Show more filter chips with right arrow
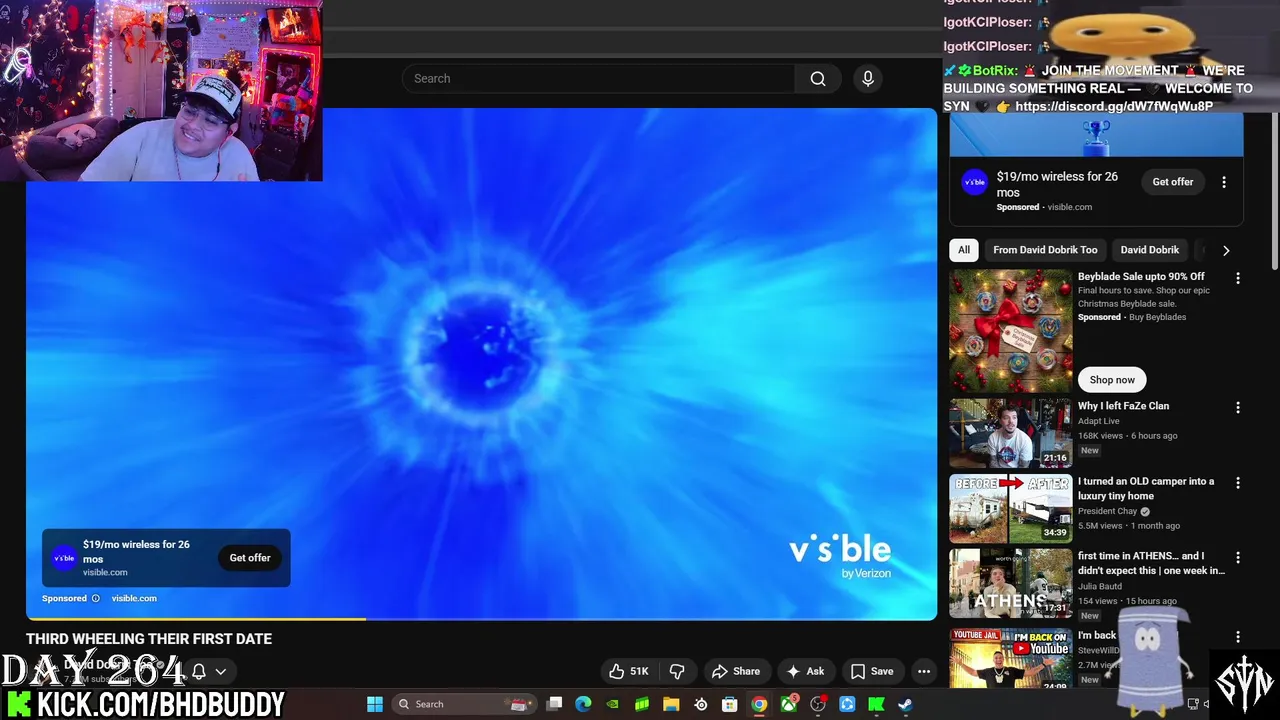Image resolution: width=1280 pixels, height=720 pixels. [1226, 250]
